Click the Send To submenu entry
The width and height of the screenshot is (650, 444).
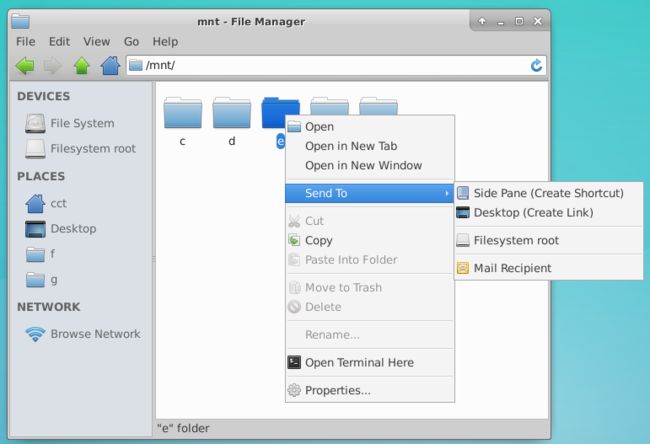click(370, 193)
